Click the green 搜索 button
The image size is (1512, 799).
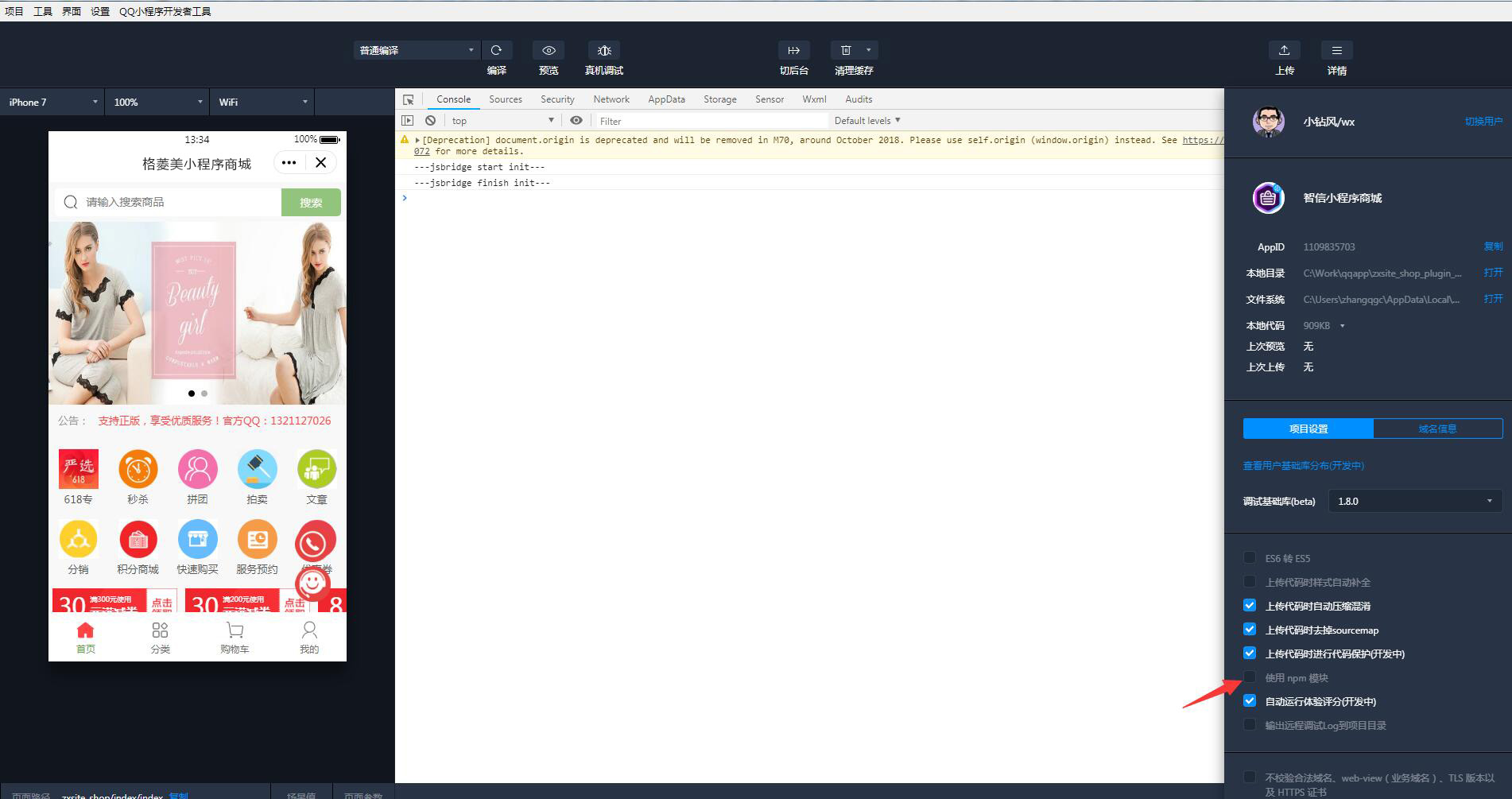[311, 202]
